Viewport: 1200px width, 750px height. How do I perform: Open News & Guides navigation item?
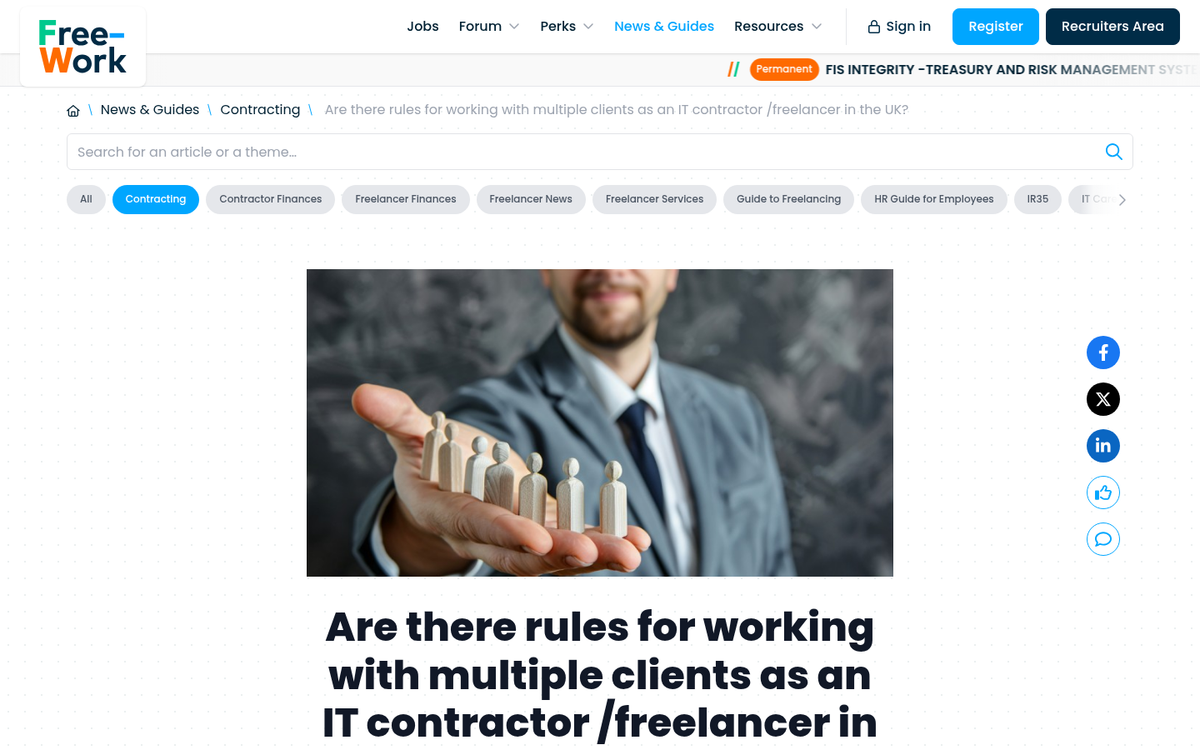664,27
